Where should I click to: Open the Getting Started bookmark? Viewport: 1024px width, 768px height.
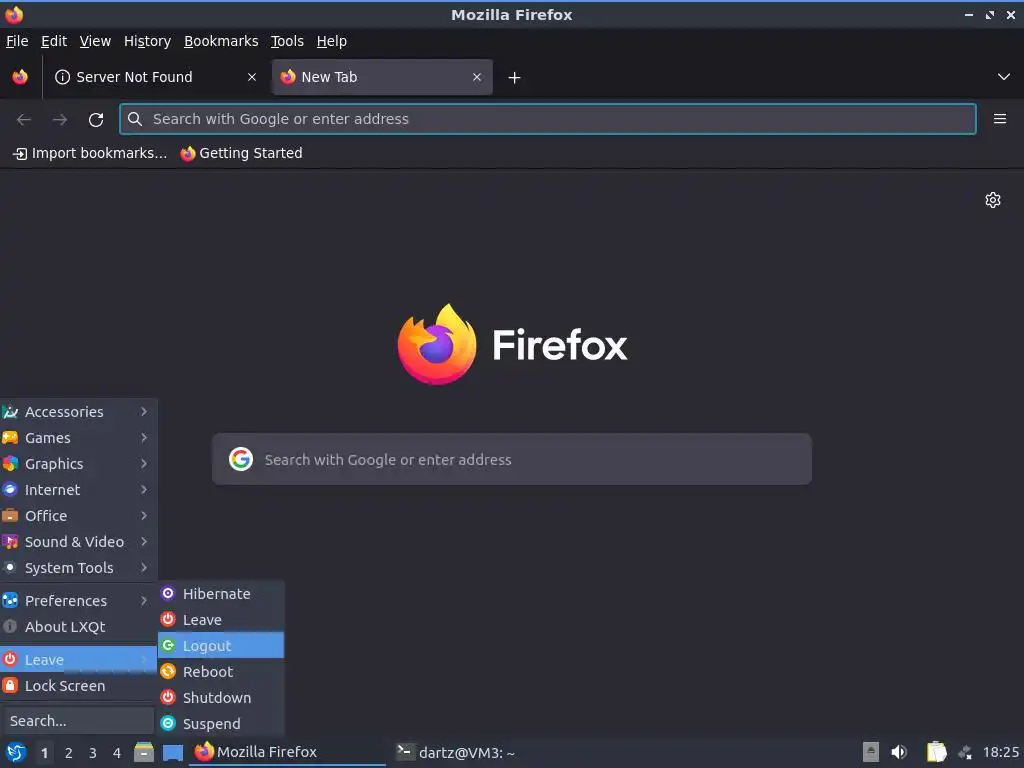click(242, 153)
